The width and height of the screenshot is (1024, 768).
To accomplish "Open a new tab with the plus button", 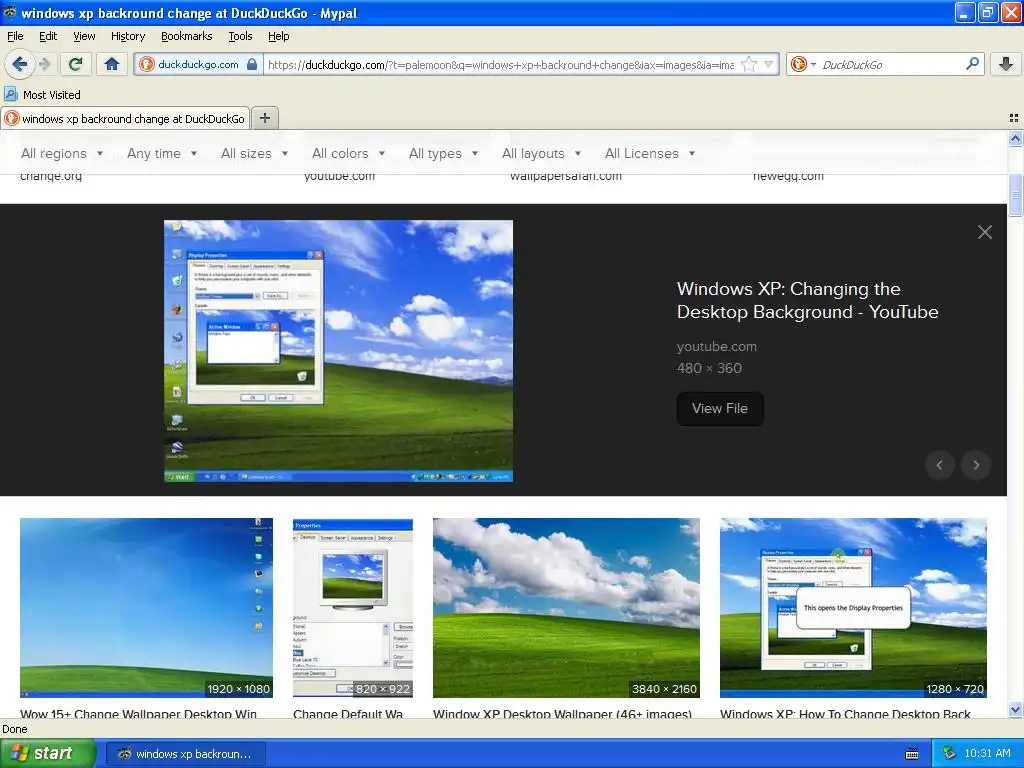I will [x=264, y=118].
